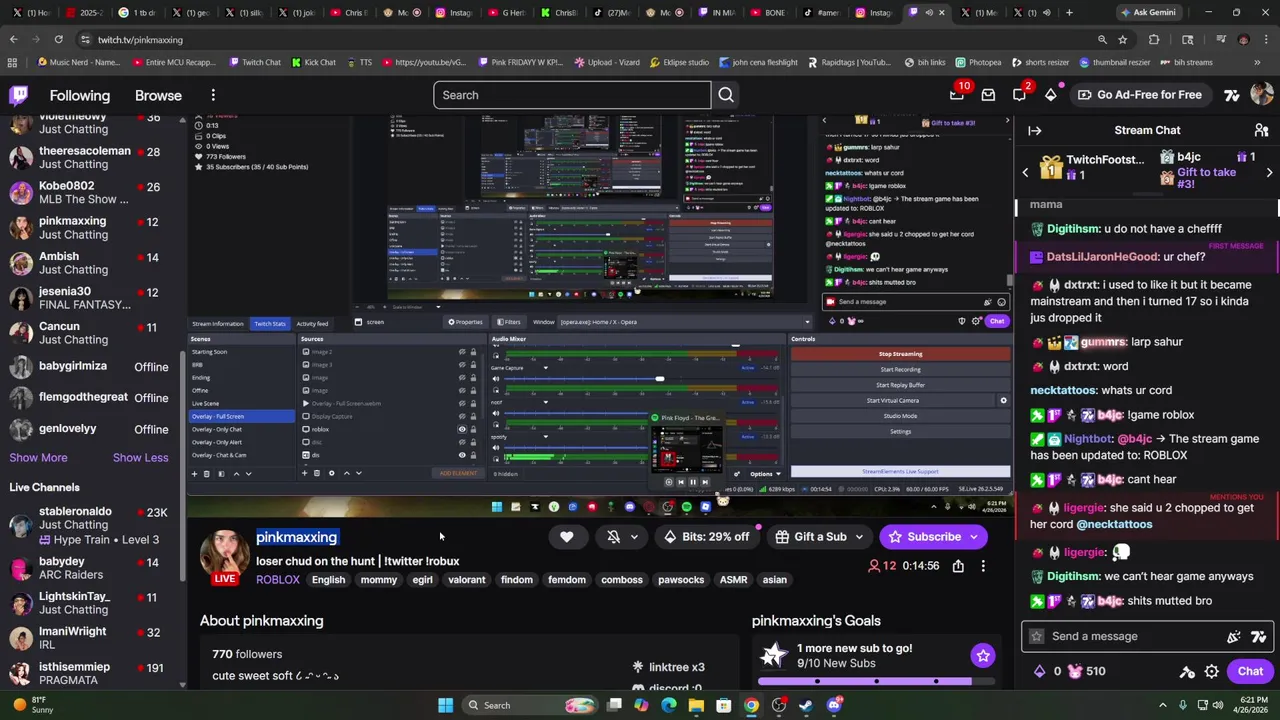Open the Bits balance icon below chat
The height and width of the screenshot is (720, 1280).
tap(1040, 671)
